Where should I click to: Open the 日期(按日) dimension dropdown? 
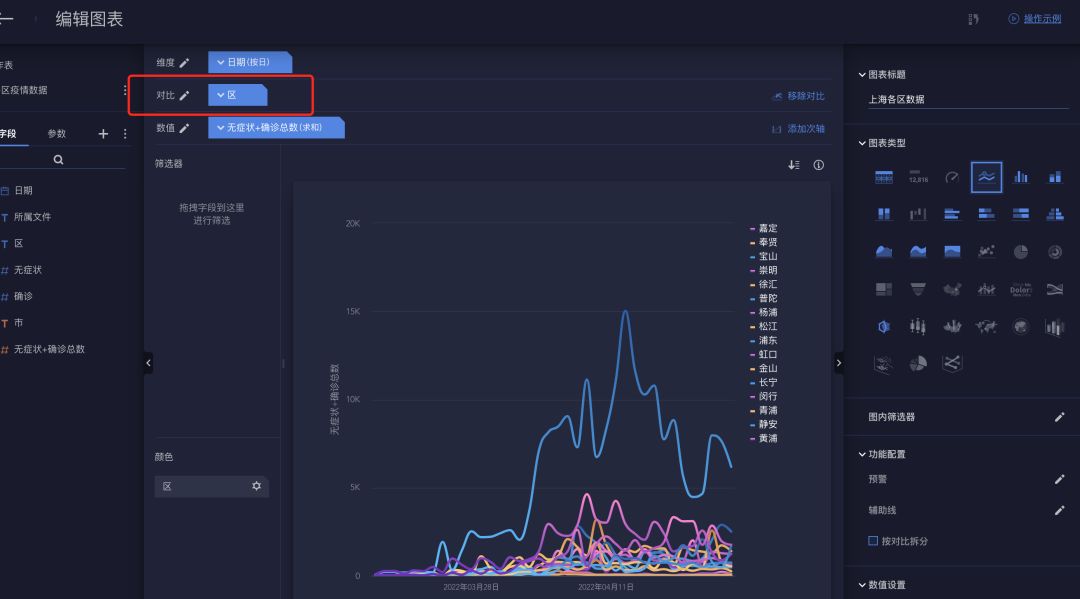[x=250, y=62]
